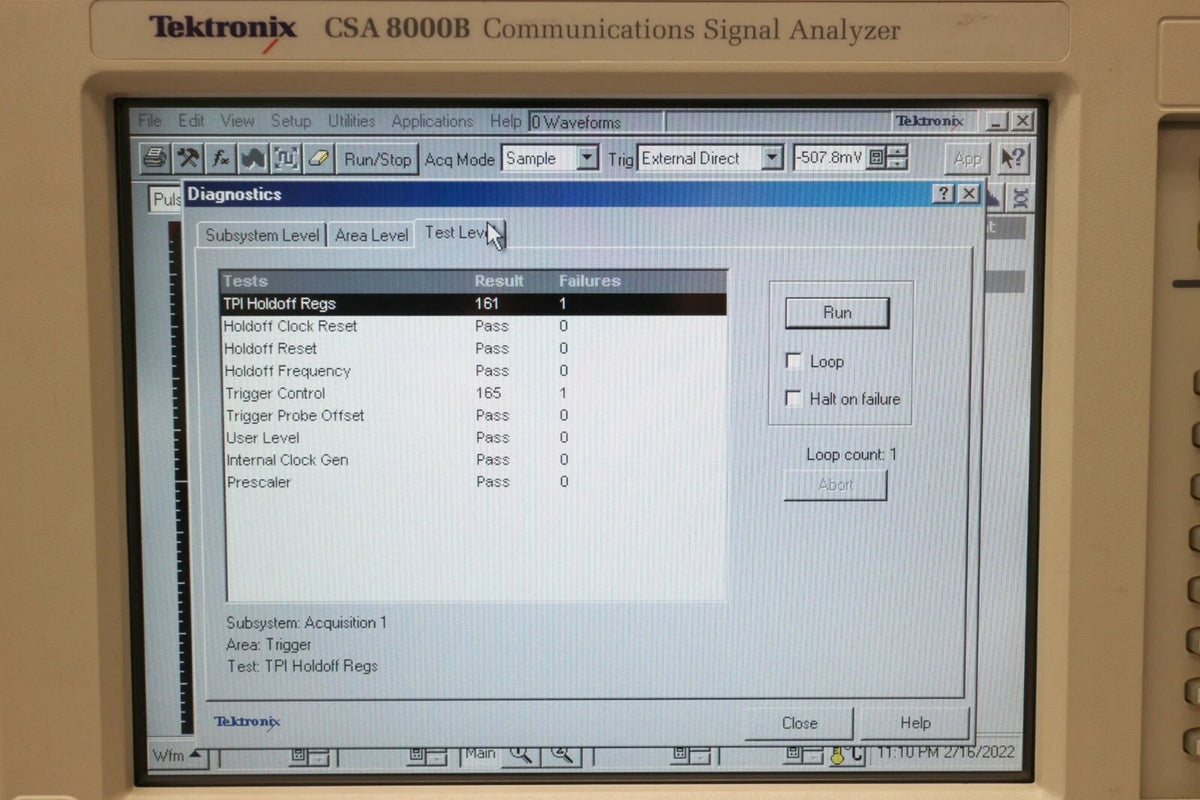Select the Internal Clock Gen test row

click(473, 460)
